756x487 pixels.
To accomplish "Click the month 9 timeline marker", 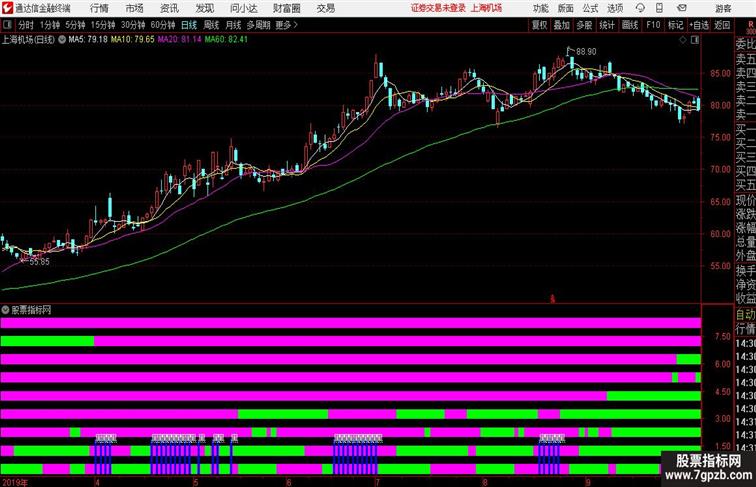I will (x=588, y=482).
